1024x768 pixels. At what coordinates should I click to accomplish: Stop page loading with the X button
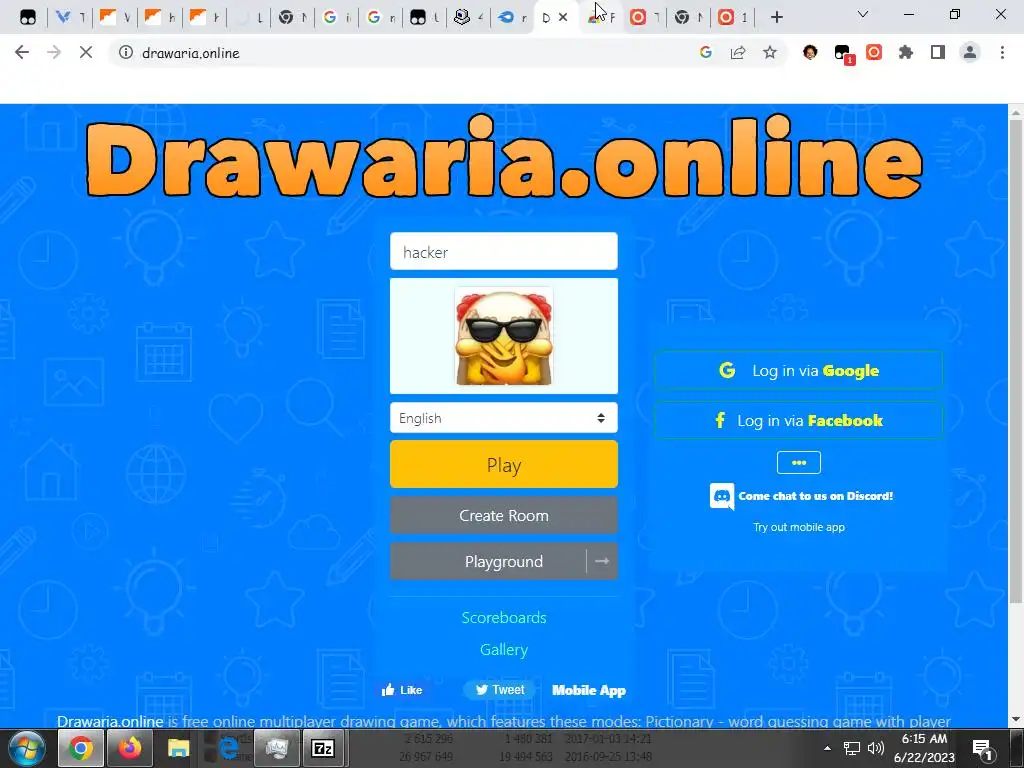point(86,52)
